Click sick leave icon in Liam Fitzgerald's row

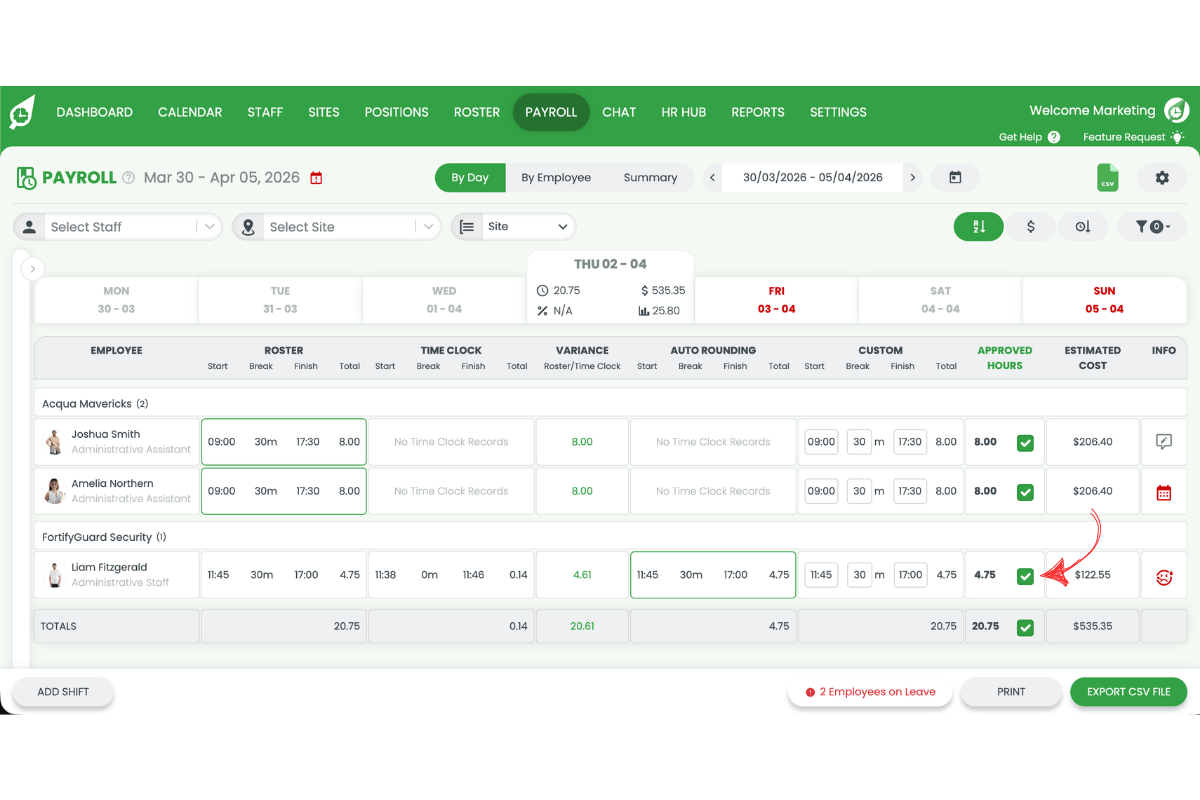[1164, 574]
